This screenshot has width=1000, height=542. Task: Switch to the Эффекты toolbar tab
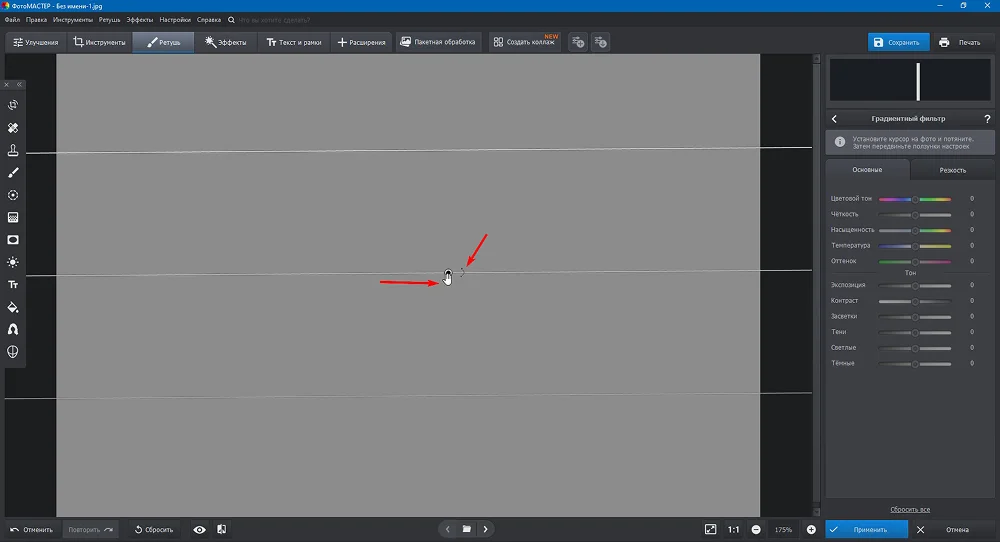pyautogui.click(x=226, y=42)
